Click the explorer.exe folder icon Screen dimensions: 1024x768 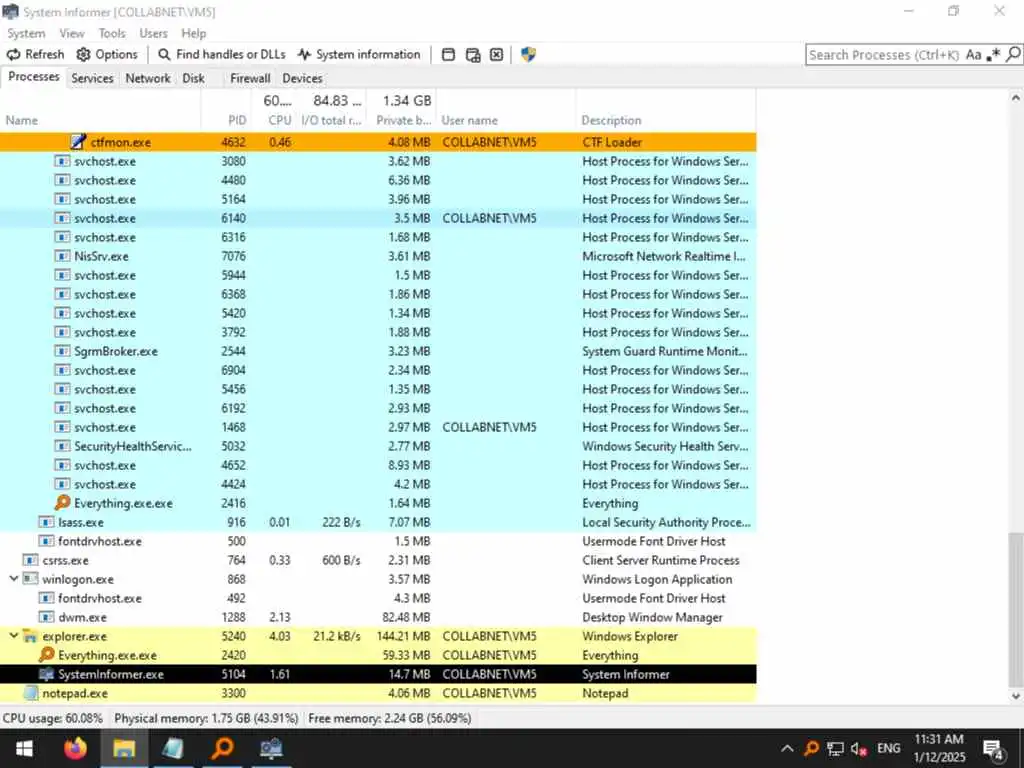pyautogui.click(x=30, y=635)
